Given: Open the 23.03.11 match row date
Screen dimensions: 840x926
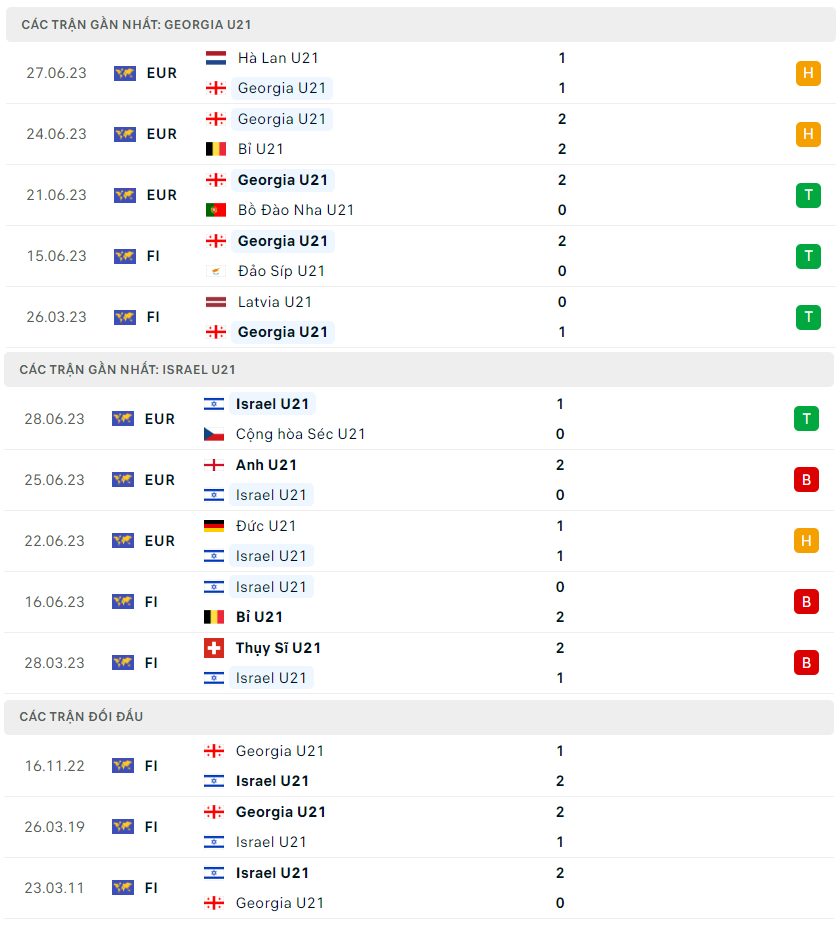Looking at the screenshot, I should point(55,888).
